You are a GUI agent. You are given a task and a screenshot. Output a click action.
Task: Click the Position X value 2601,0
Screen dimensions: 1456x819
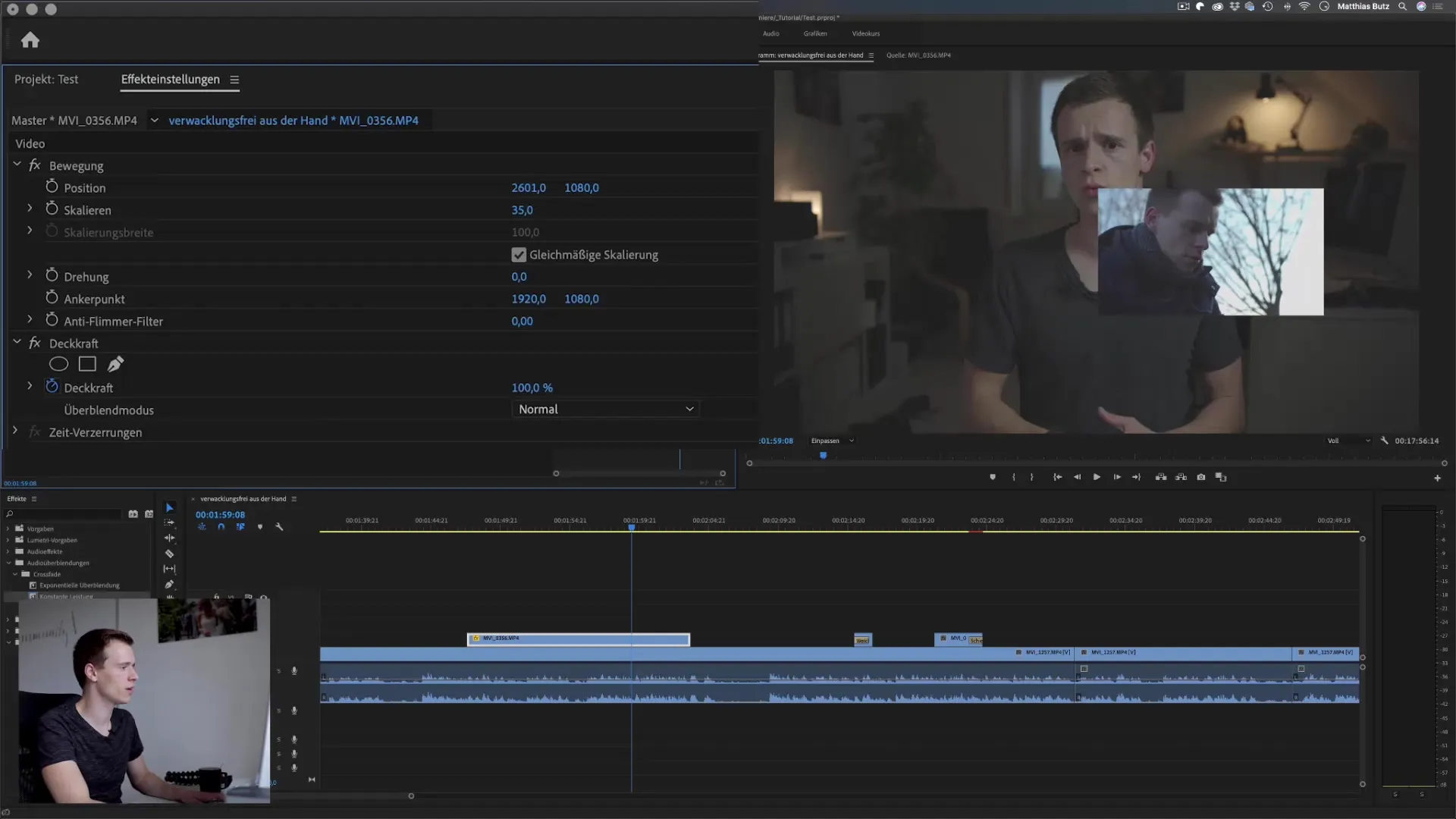point(529,187)
